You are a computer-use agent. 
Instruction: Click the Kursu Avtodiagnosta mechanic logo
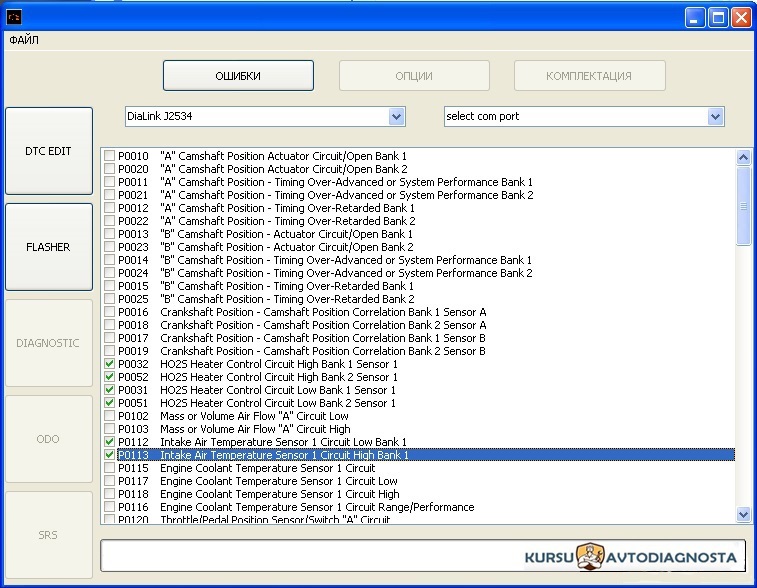click(x=590, y=556)
